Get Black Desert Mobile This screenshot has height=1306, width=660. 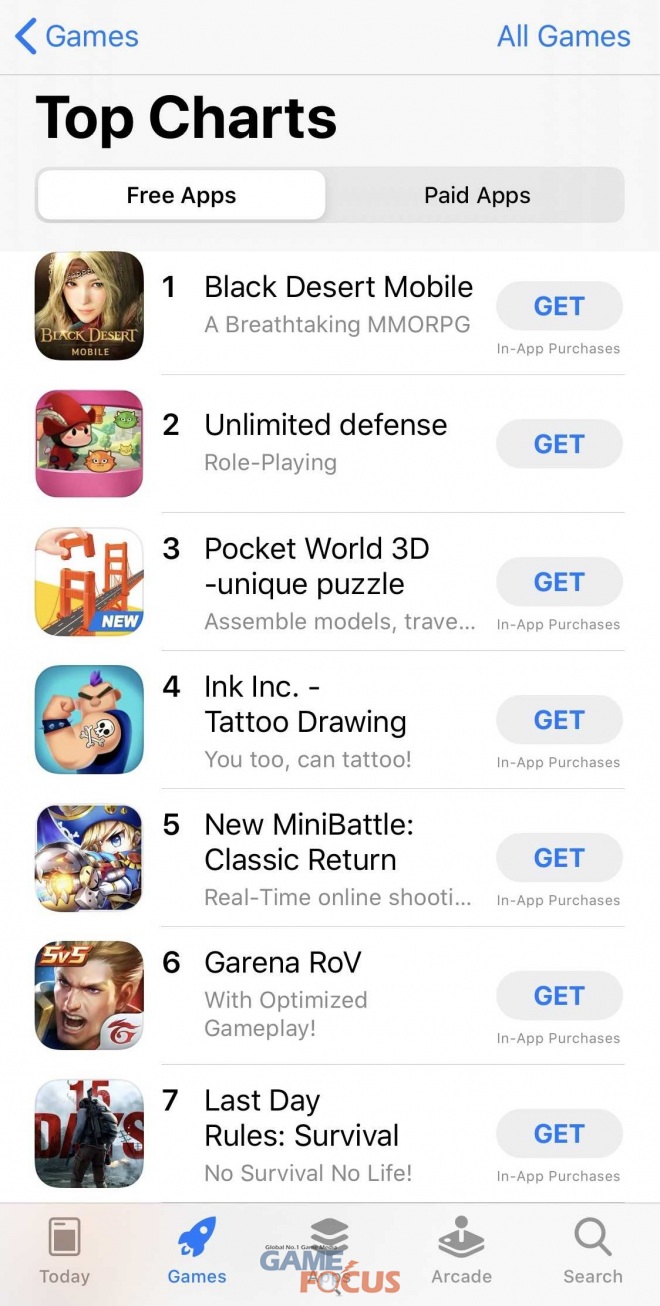point(559,306)
